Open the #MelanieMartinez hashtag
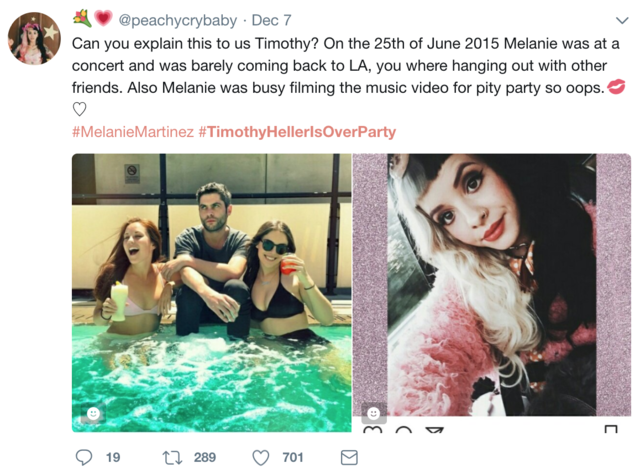The image size is (640, 474). coord(132,132)
